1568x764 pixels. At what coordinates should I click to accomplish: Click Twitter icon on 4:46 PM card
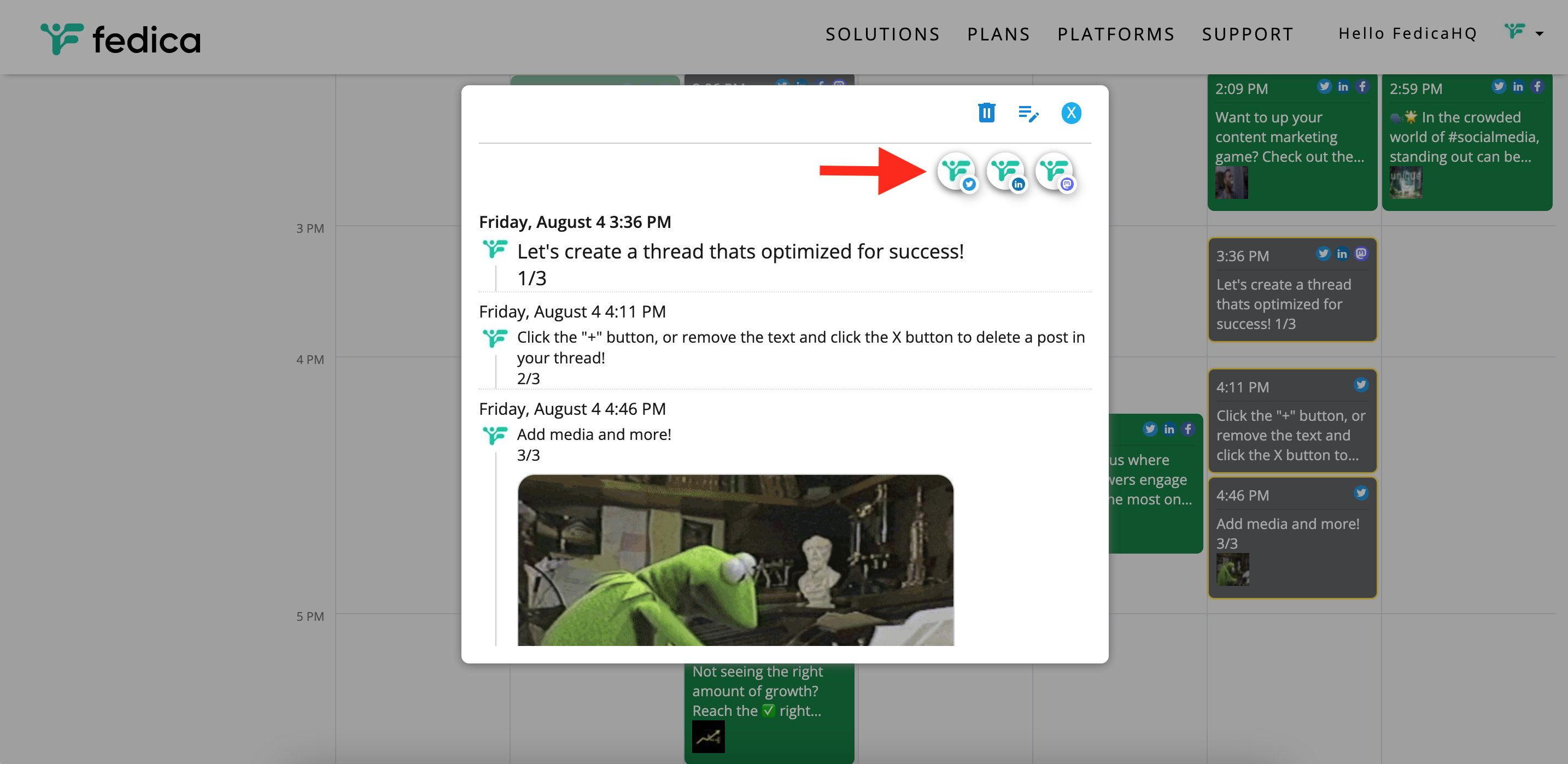tap(1361, 493)
